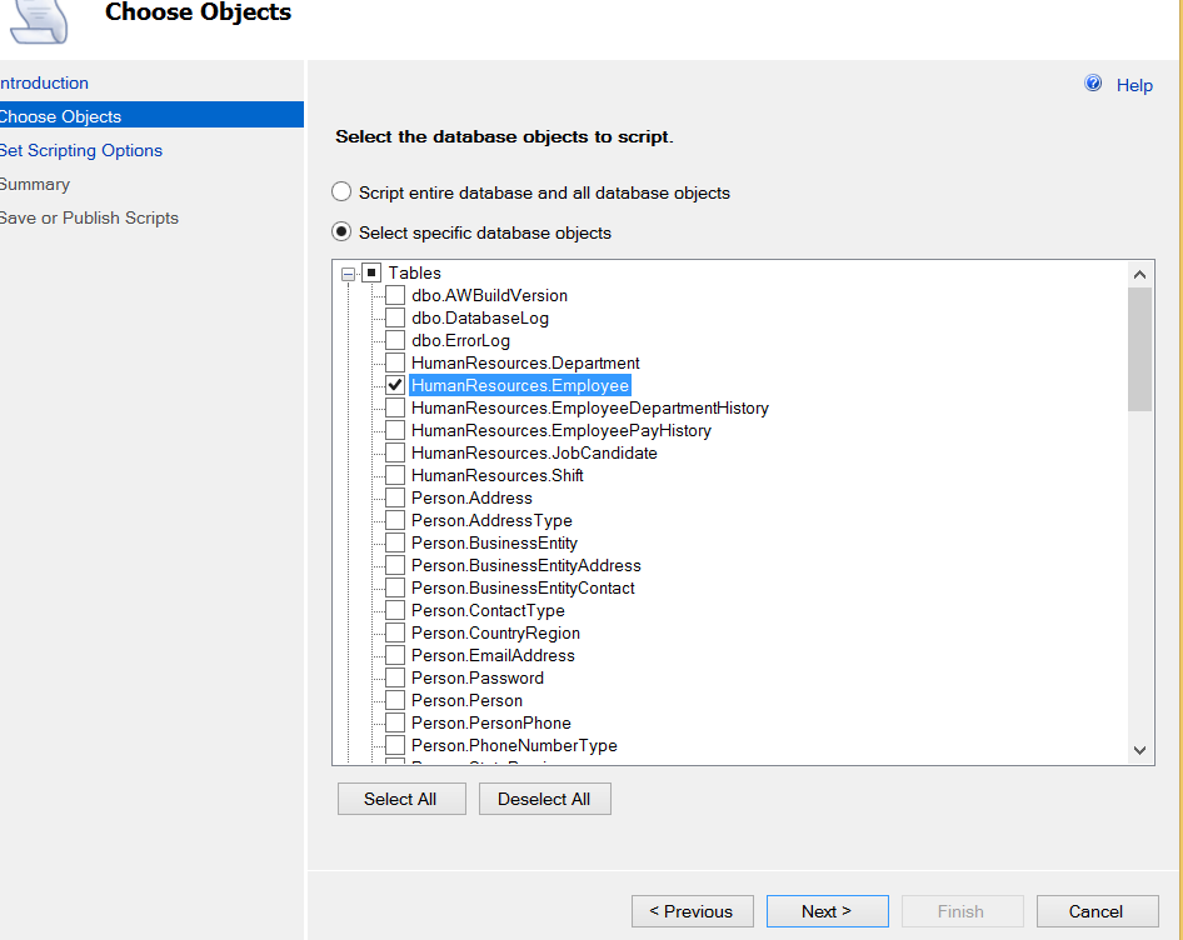Image resolution: width=1183 pixels, height=940 pixels.
Task: Open the Introduction wizard page
Action: (44, 83)
